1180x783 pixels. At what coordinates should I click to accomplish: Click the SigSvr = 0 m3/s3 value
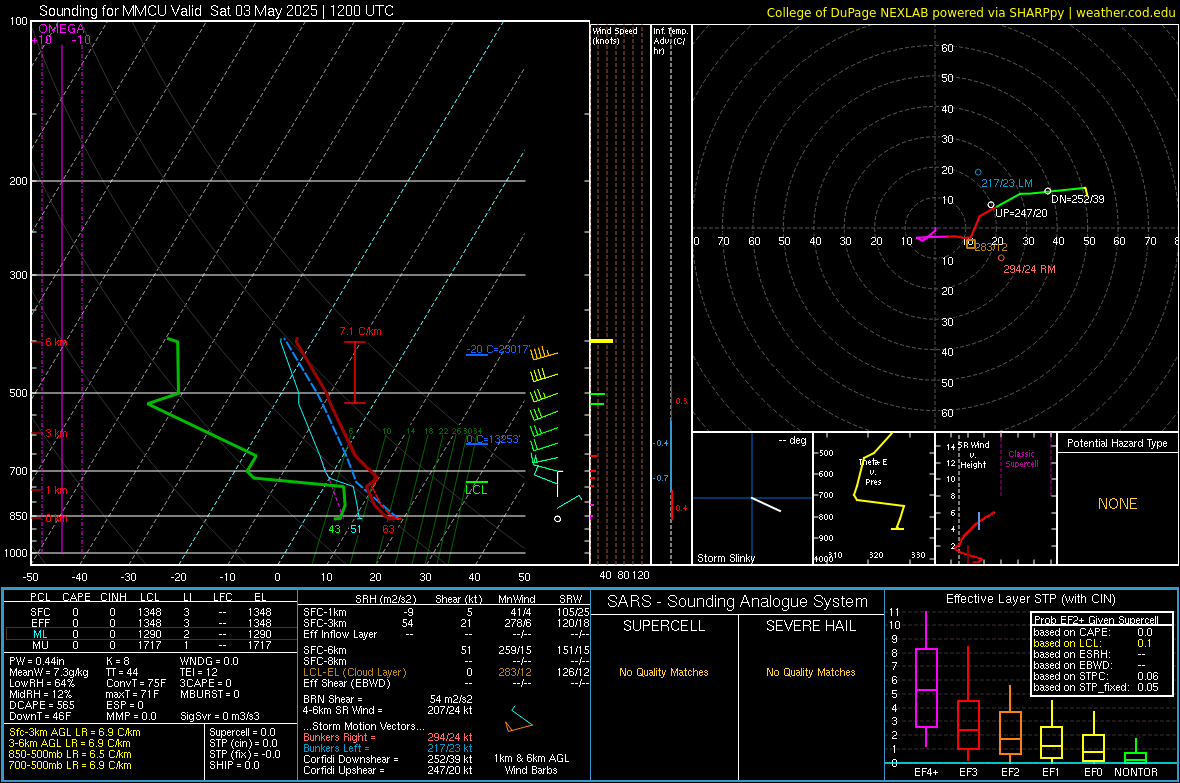point(220,716)
